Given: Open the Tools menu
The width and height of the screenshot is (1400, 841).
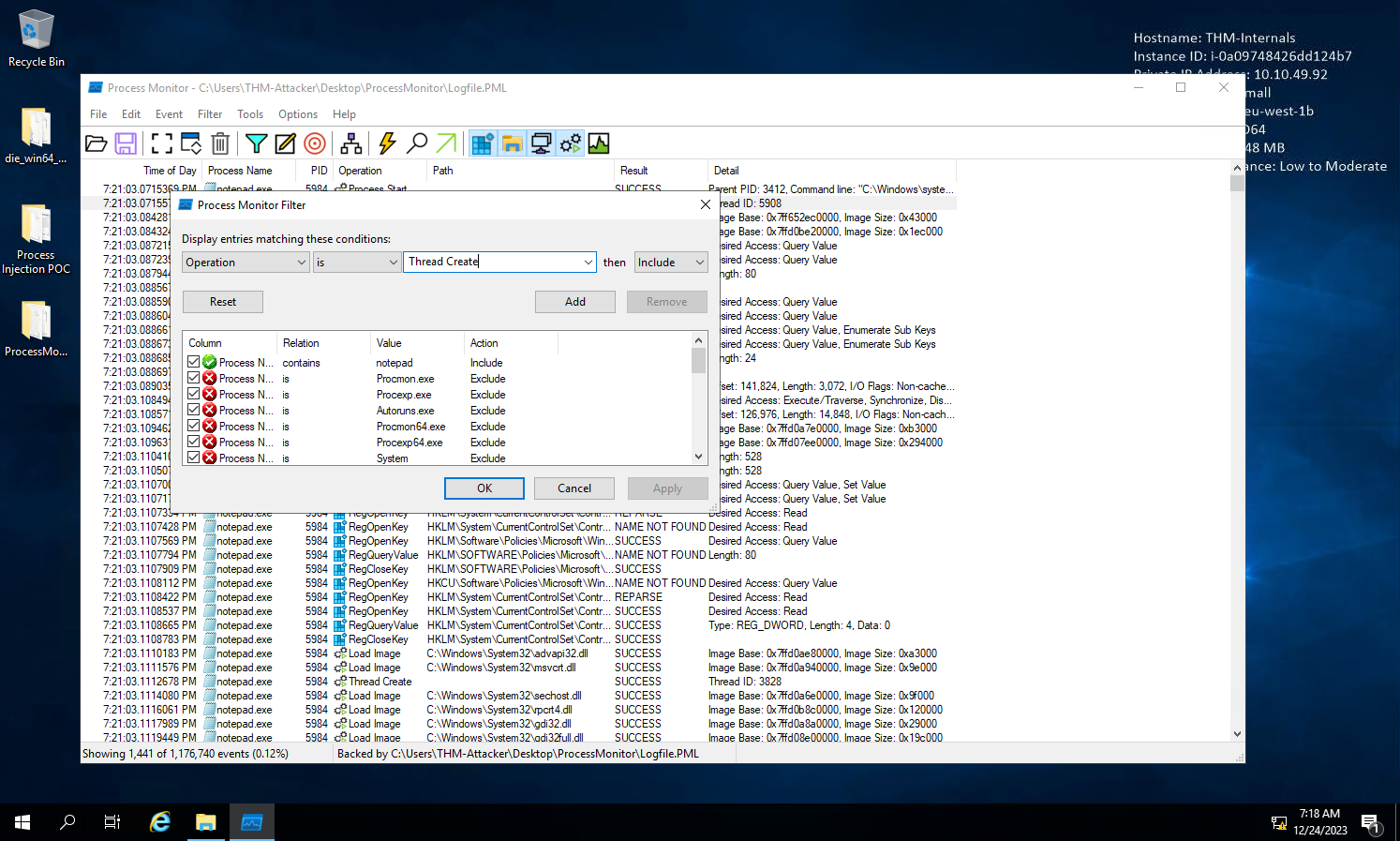Looking at the screenshot, I should [x=250, y=114].
